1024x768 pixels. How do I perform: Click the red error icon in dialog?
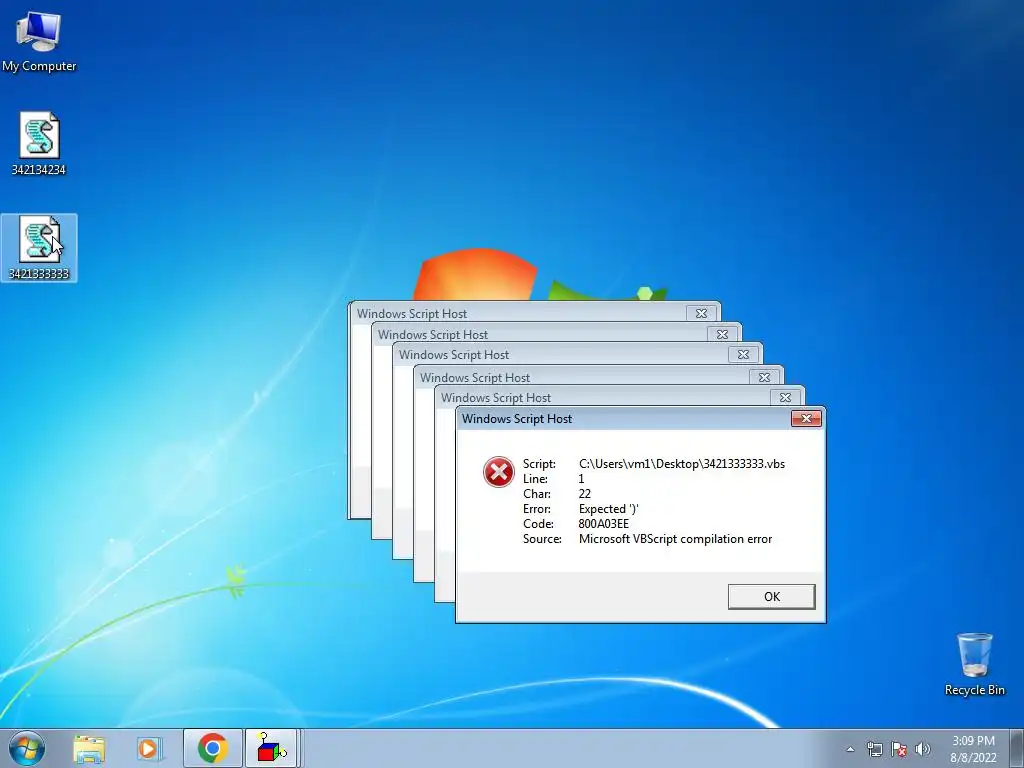498,472
